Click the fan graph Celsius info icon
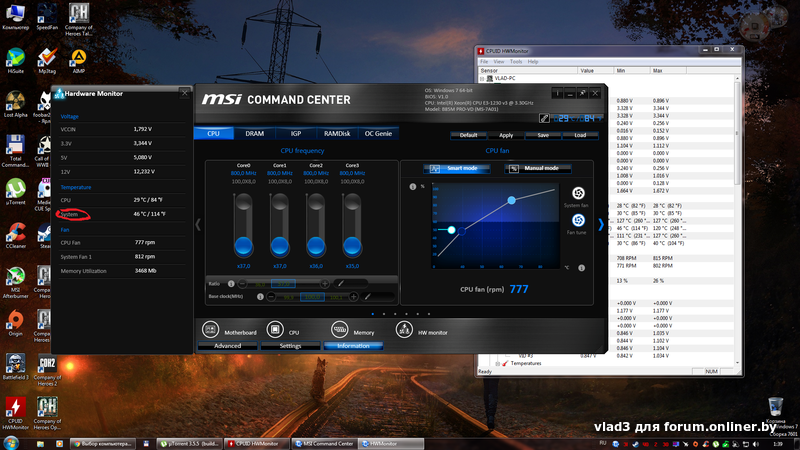The height and width of the screenshot is (450, 800). (582, 268)
